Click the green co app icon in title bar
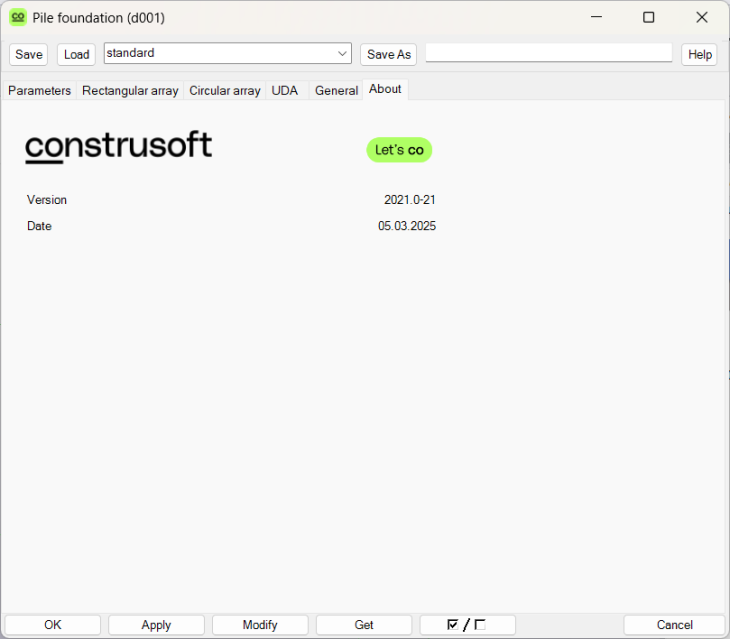 (18, 18)
